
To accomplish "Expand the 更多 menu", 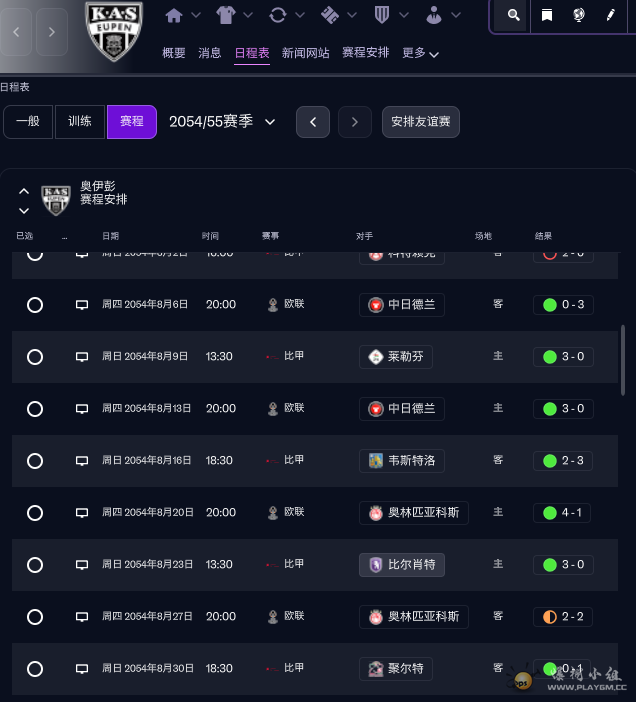I will (x=420, y=53).
